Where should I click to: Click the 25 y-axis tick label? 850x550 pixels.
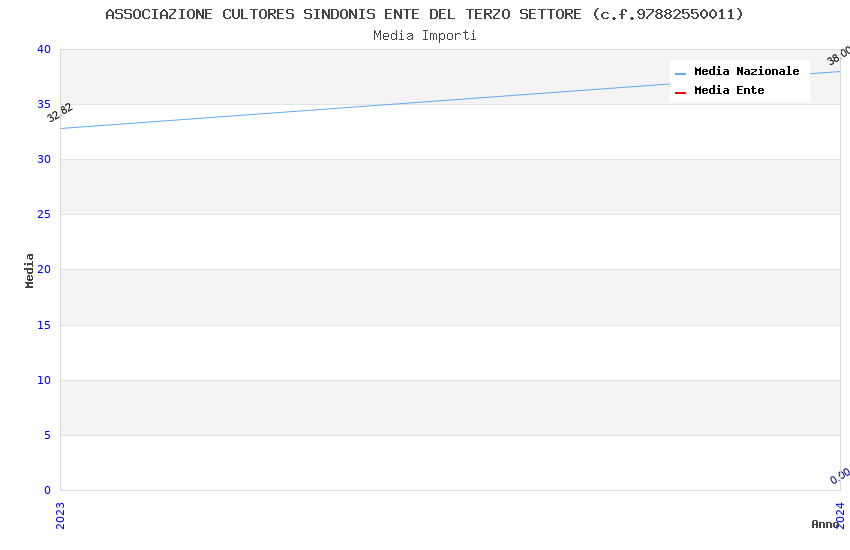43,215
